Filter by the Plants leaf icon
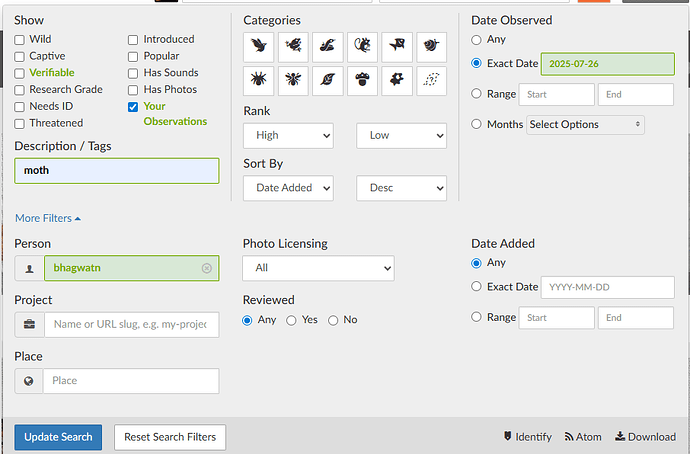The width and height of the screenshot is (690, 454). click(x=328, y=81)
